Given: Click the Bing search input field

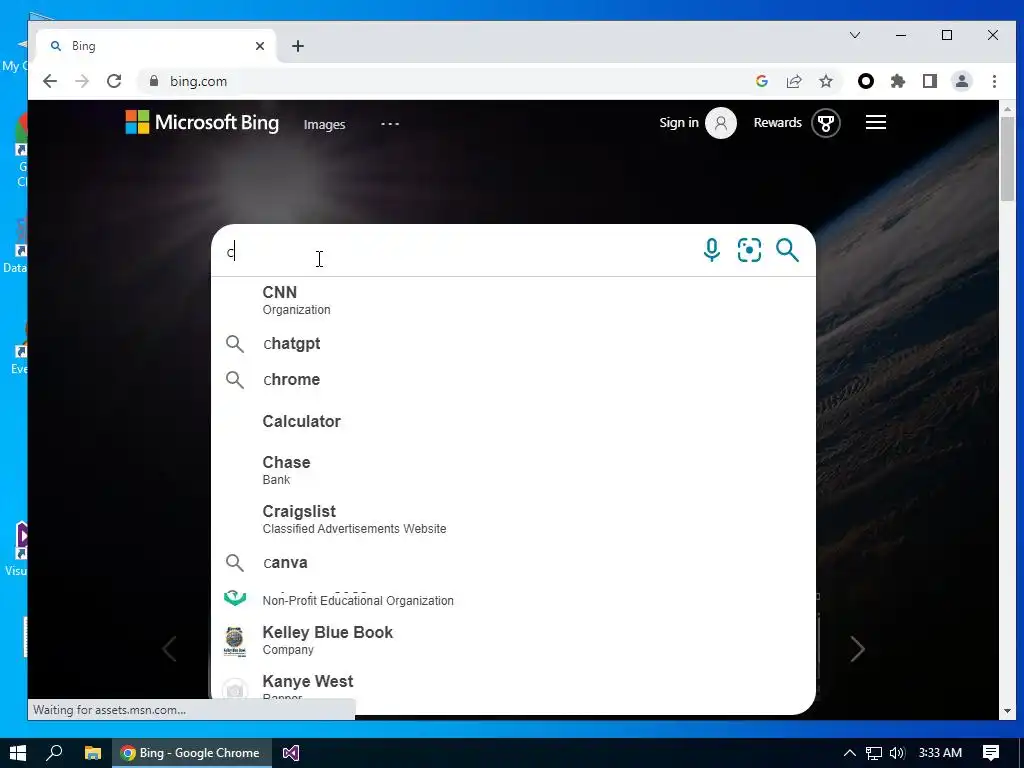Looking at the screenshot, I should pyautogui.click(x=457, y=251).
